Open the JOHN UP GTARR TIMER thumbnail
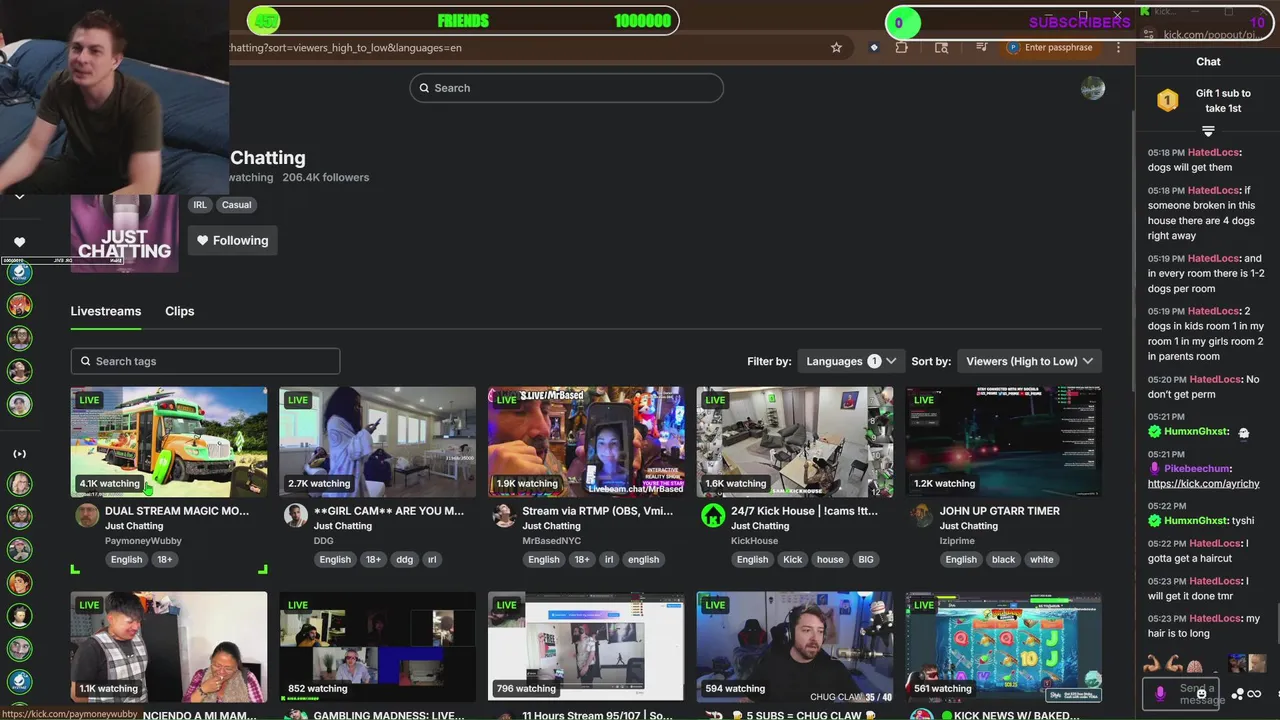 (1003, 442)
